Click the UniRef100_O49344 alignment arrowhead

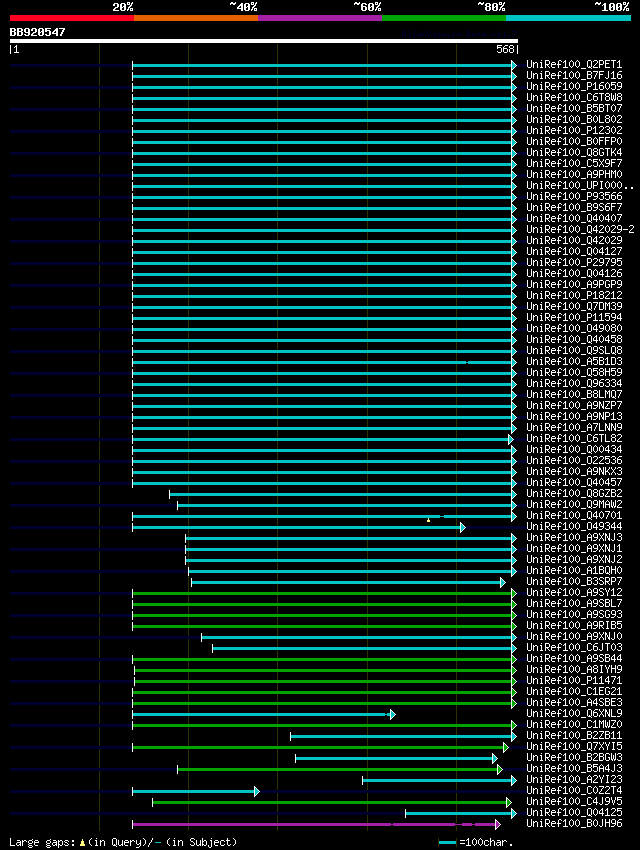coord(463,527)
